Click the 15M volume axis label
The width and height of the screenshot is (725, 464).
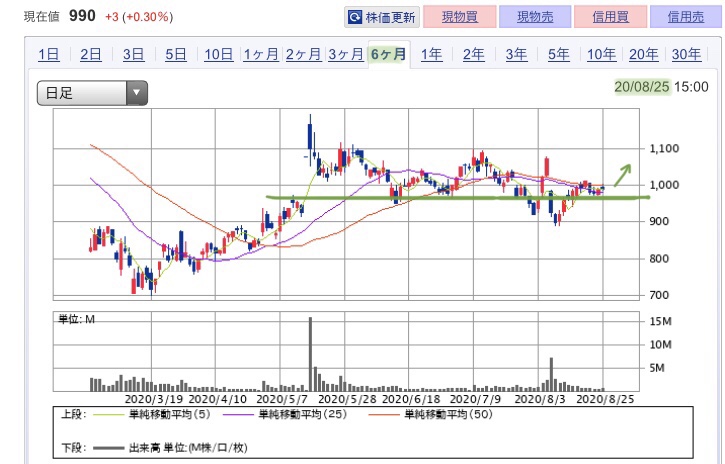click(660, 321)
